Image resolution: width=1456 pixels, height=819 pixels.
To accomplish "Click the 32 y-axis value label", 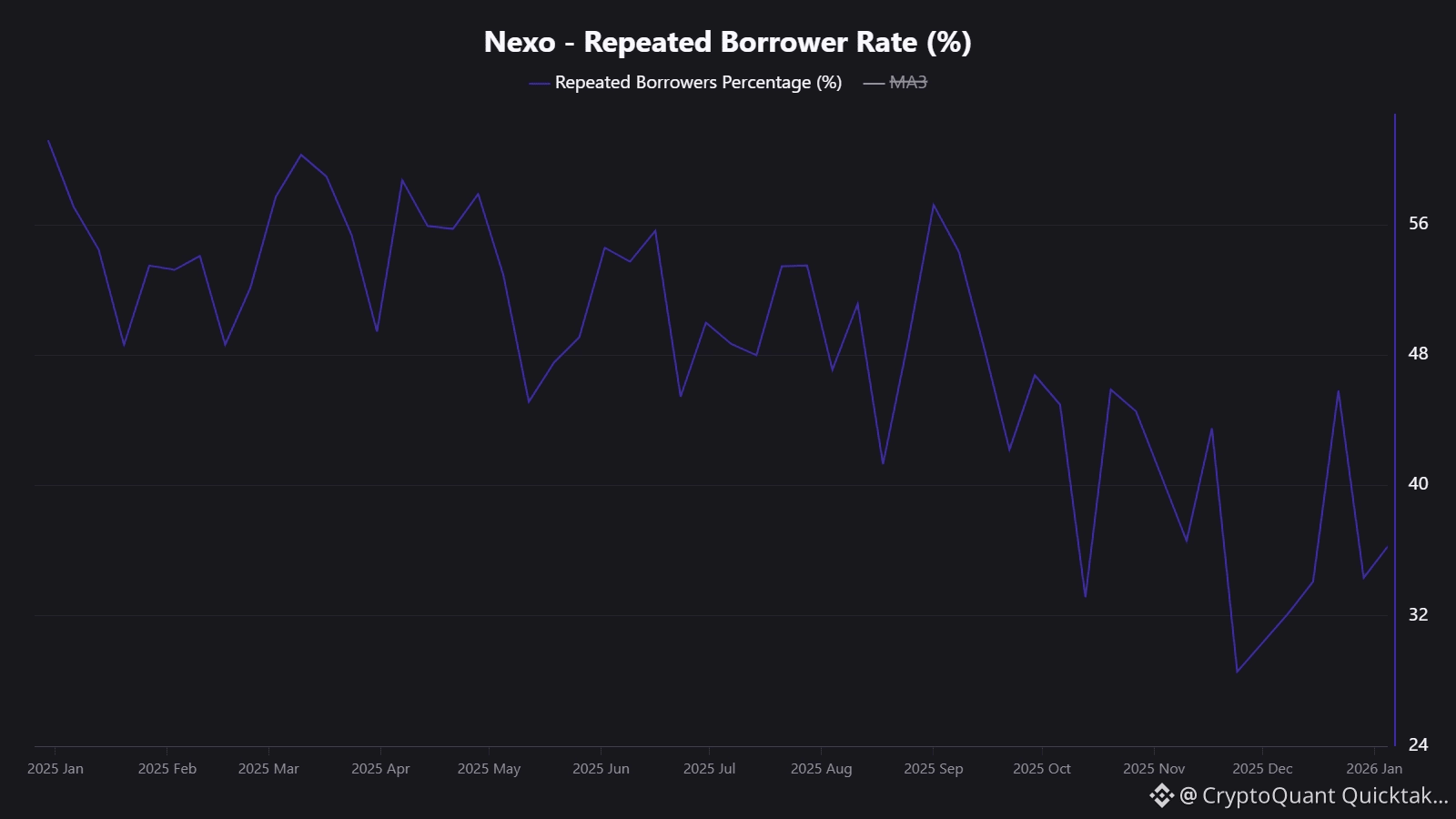I will [x=1418, y=615].
